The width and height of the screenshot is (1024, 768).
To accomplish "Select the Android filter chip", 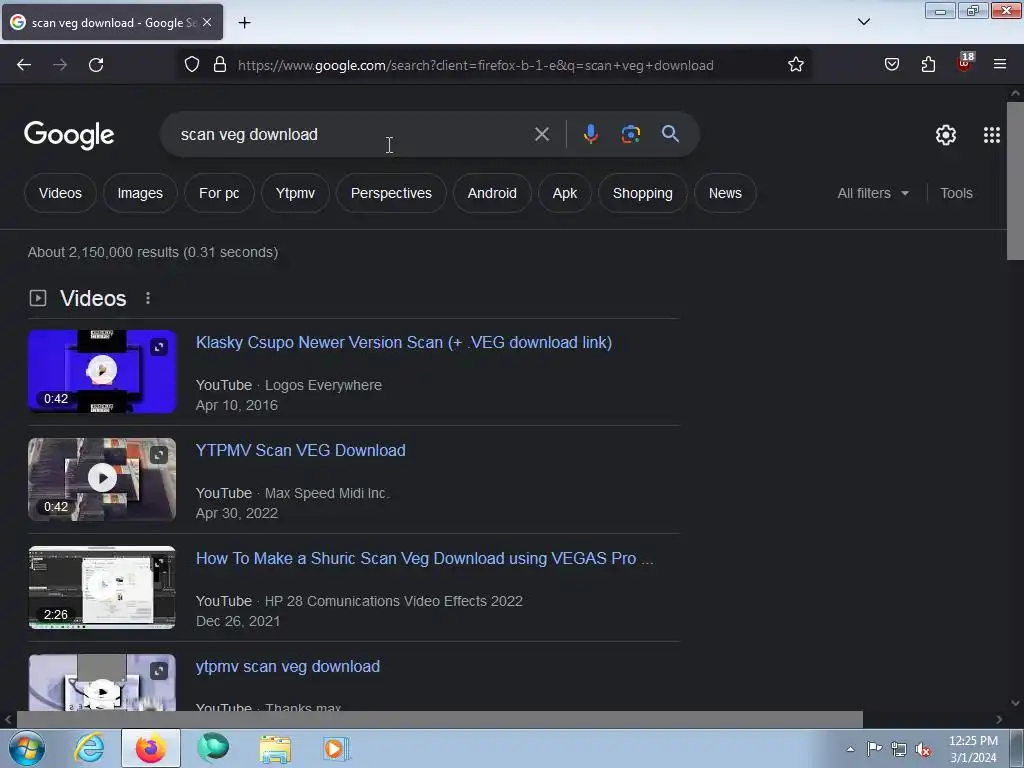I will [492, 193].
